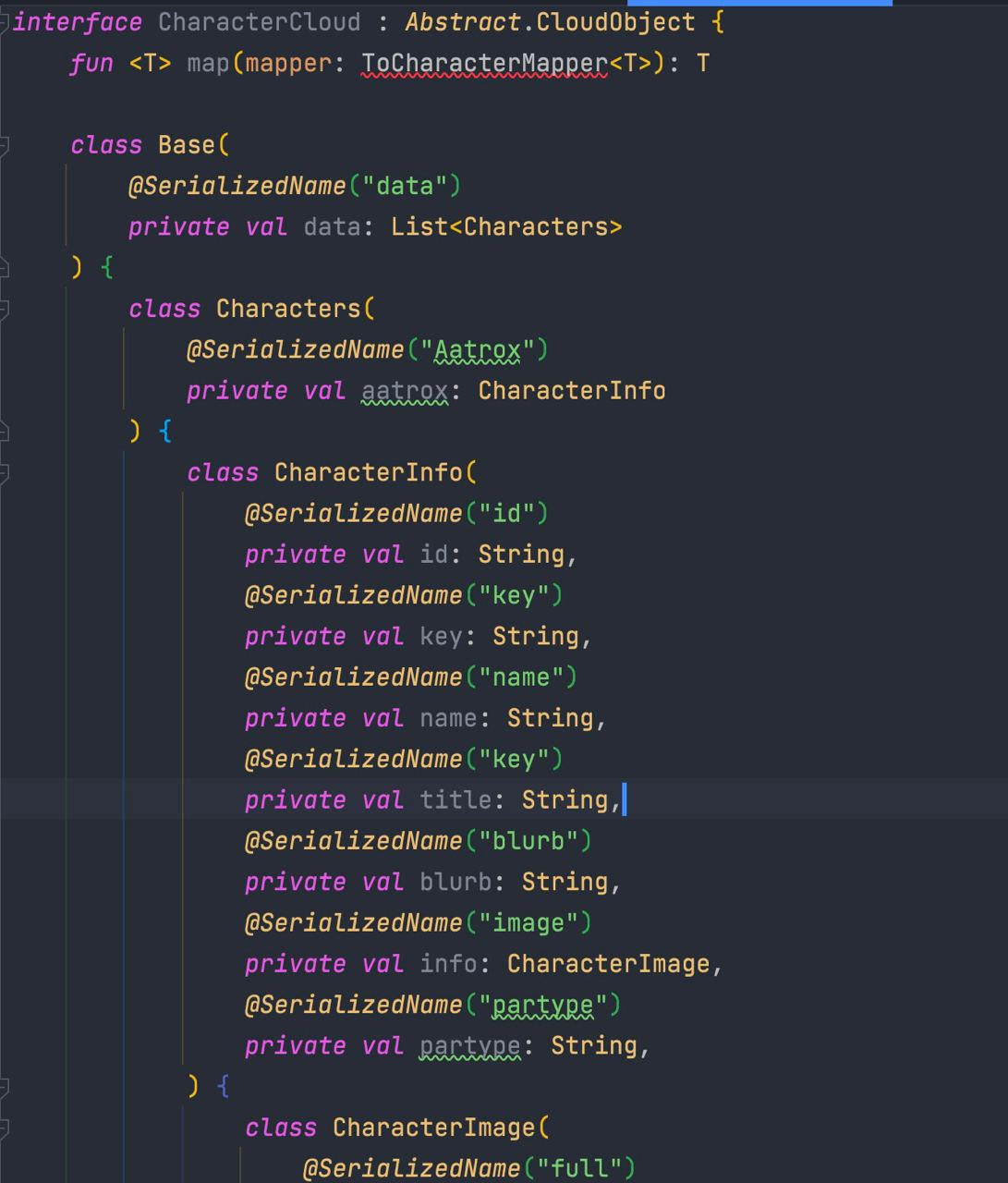Click the red-underlined ToCharacterMapper type

484,64
